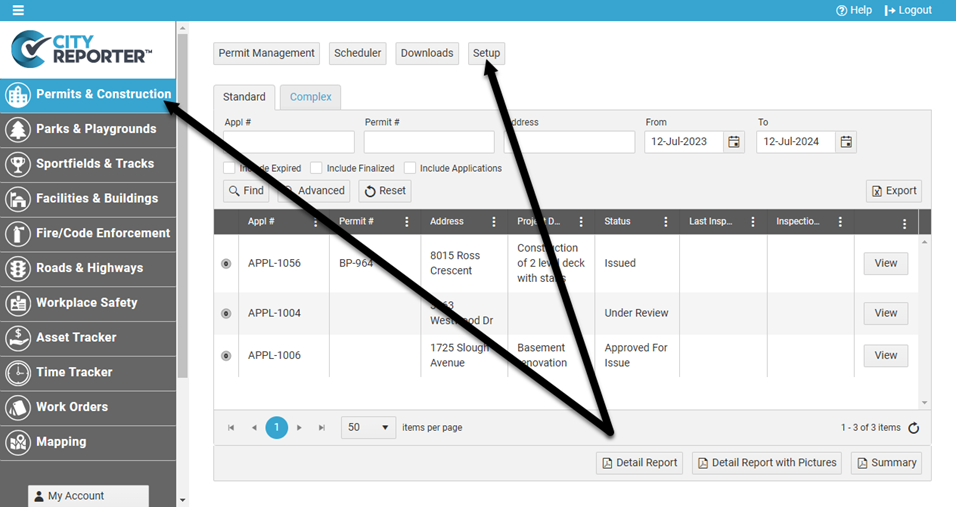Click the sidebar vertical scrollbar

[x=182, y=200]
